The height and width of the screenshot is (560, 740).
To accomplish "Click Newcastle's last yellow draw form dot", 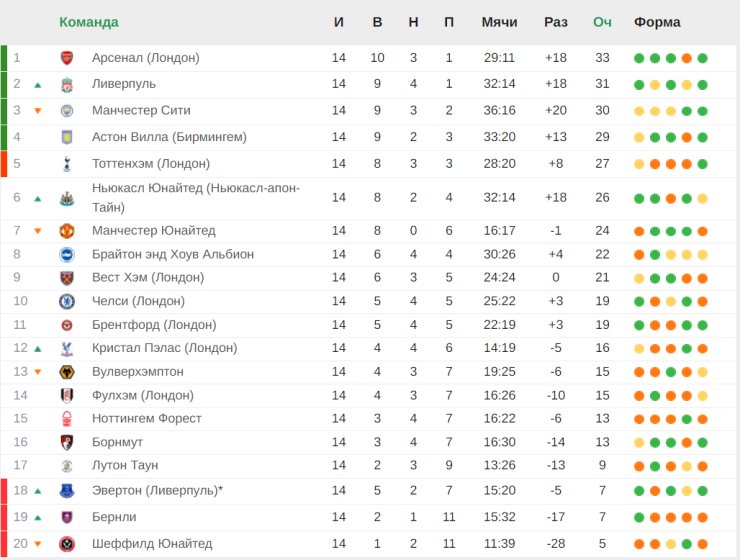I will [702, 199].
